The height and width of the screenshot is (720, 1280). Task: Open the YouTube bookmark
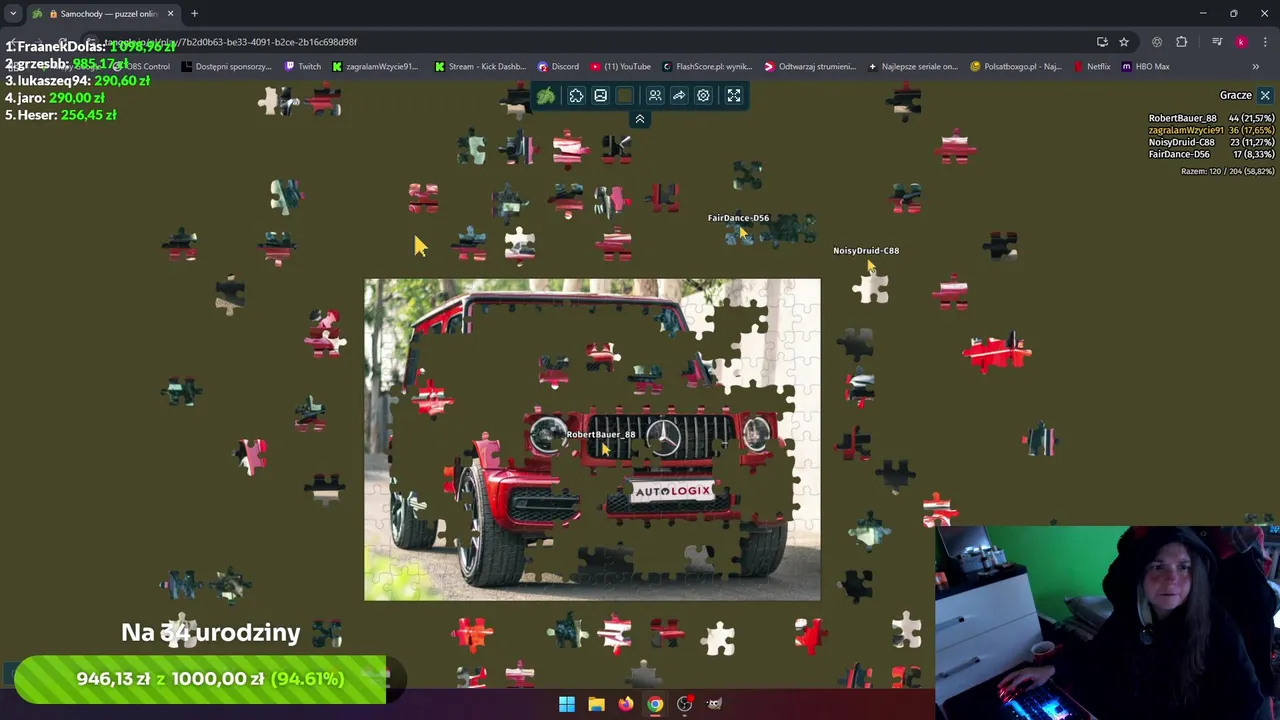coord(620,67)
